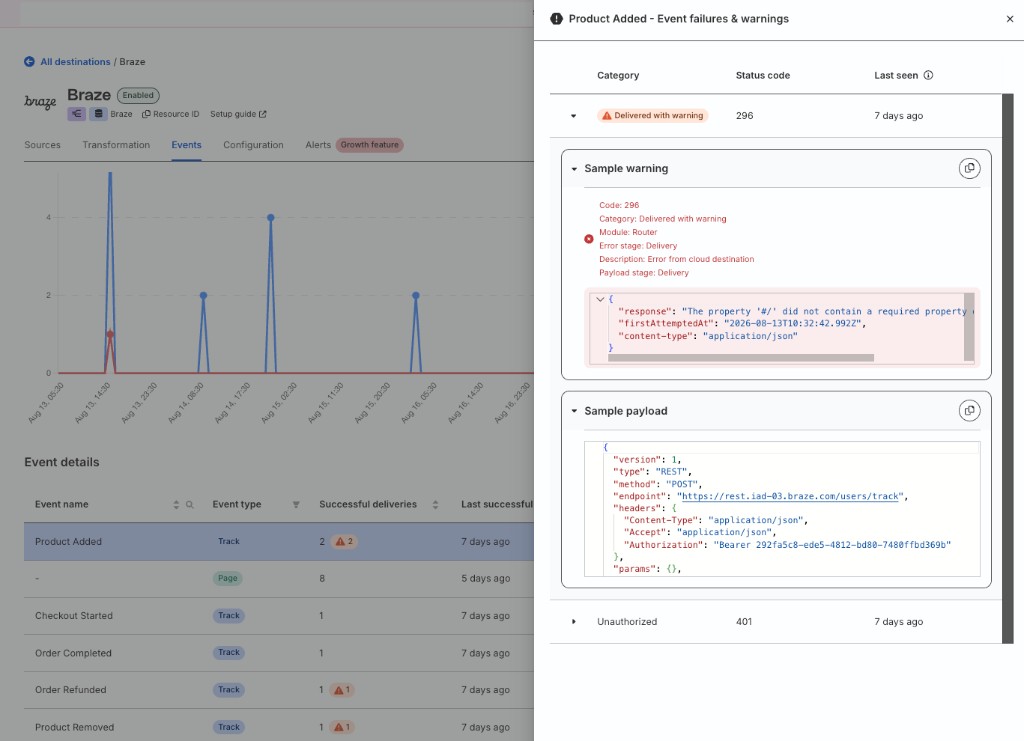Screen dimensions: 1024x741
Task: Click the red data point on the chart
Action: point(110,334)
